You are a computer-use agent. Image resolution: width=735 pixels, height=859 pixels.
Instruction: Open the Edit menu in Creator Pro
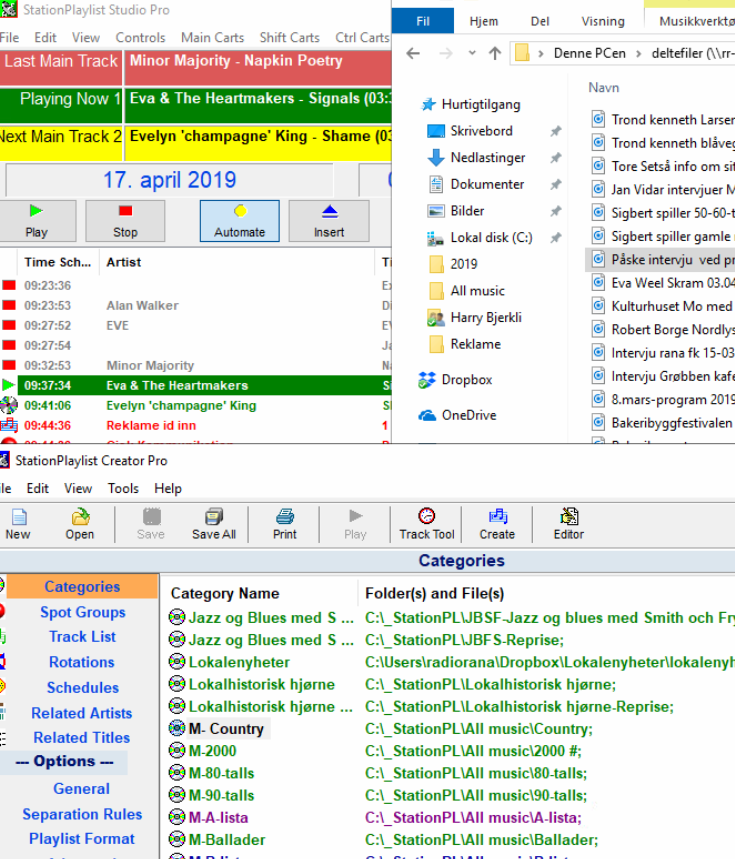[x=38, y=488]
